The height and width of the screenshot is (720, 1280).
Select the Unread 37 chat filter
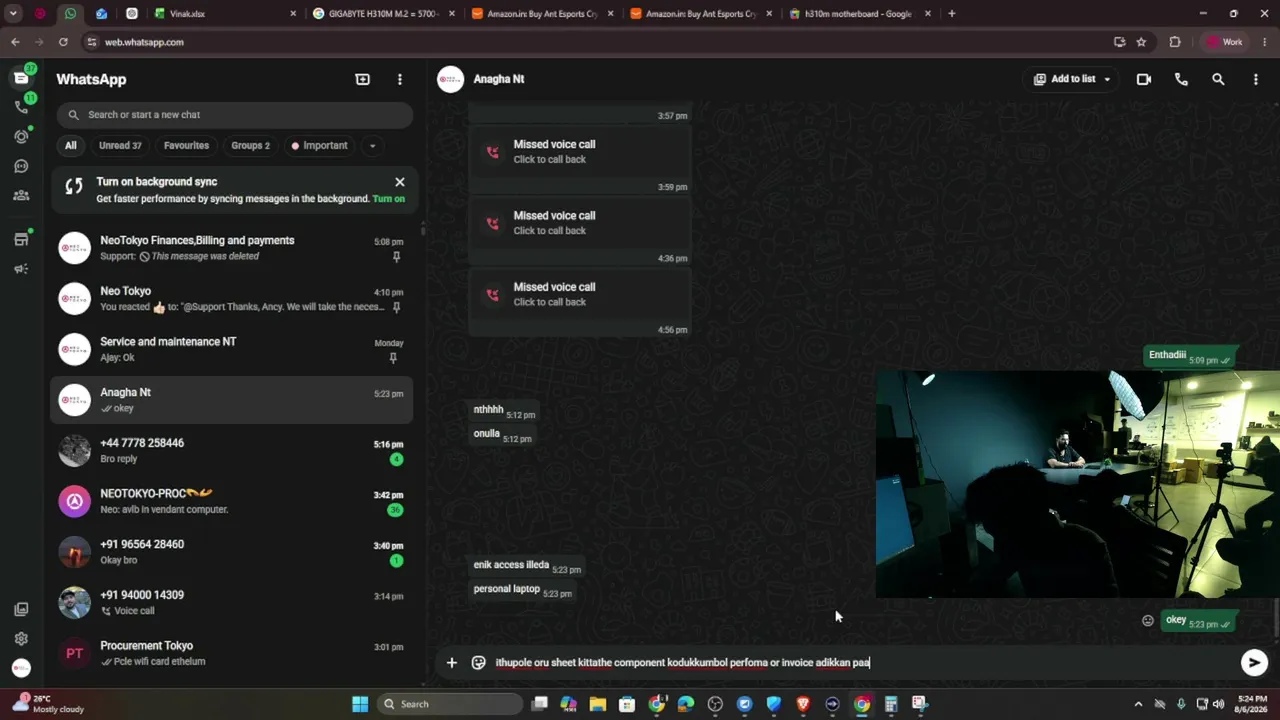pyautogui.click(x=120, y=146)
